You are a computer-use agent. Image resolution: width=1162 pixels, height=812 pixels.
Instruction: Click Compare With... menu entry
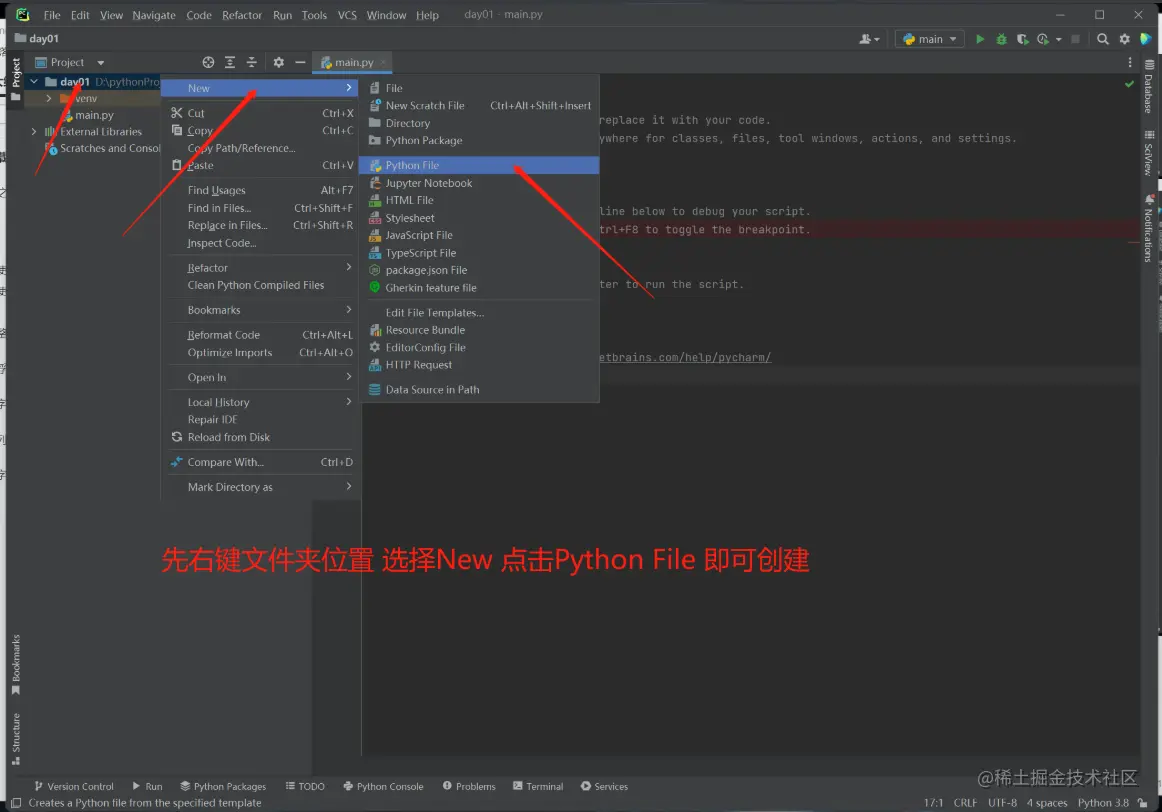point(260,462)
